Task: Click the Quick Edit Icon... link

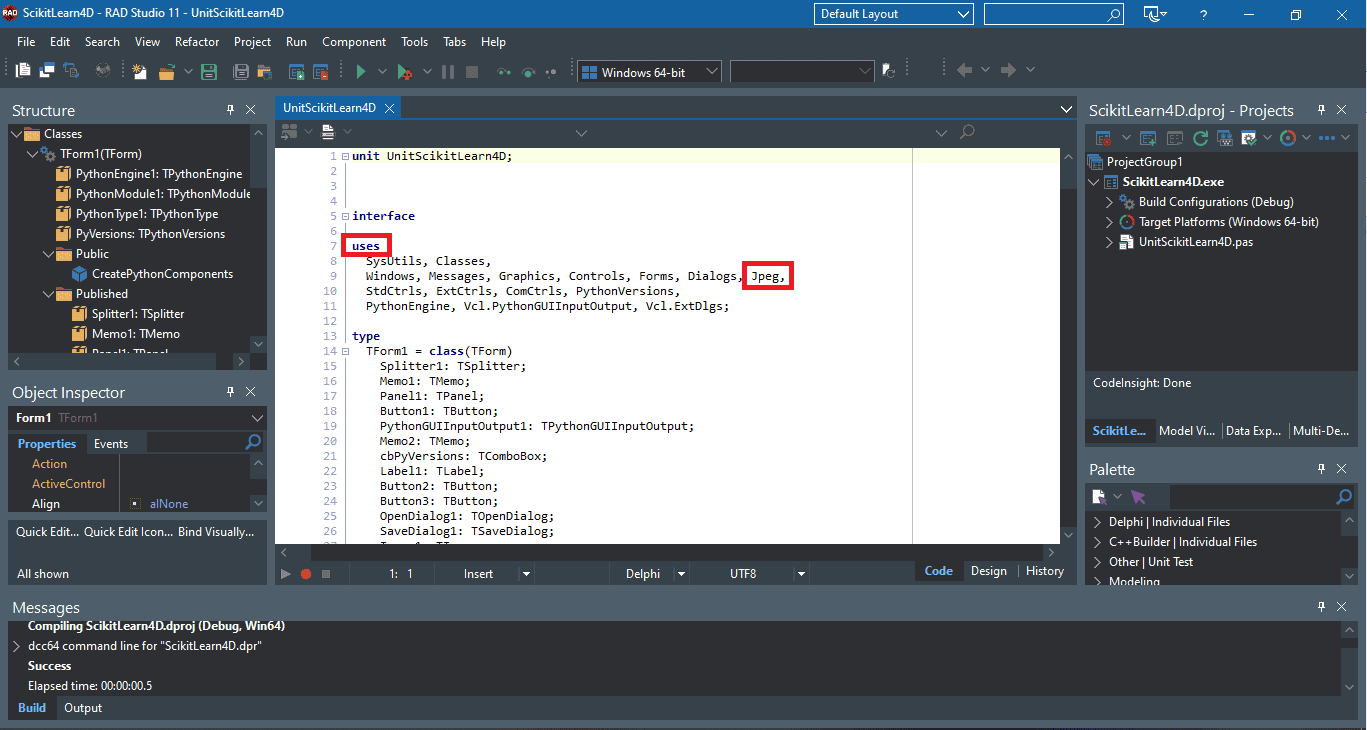Action: tap(128, 532)
